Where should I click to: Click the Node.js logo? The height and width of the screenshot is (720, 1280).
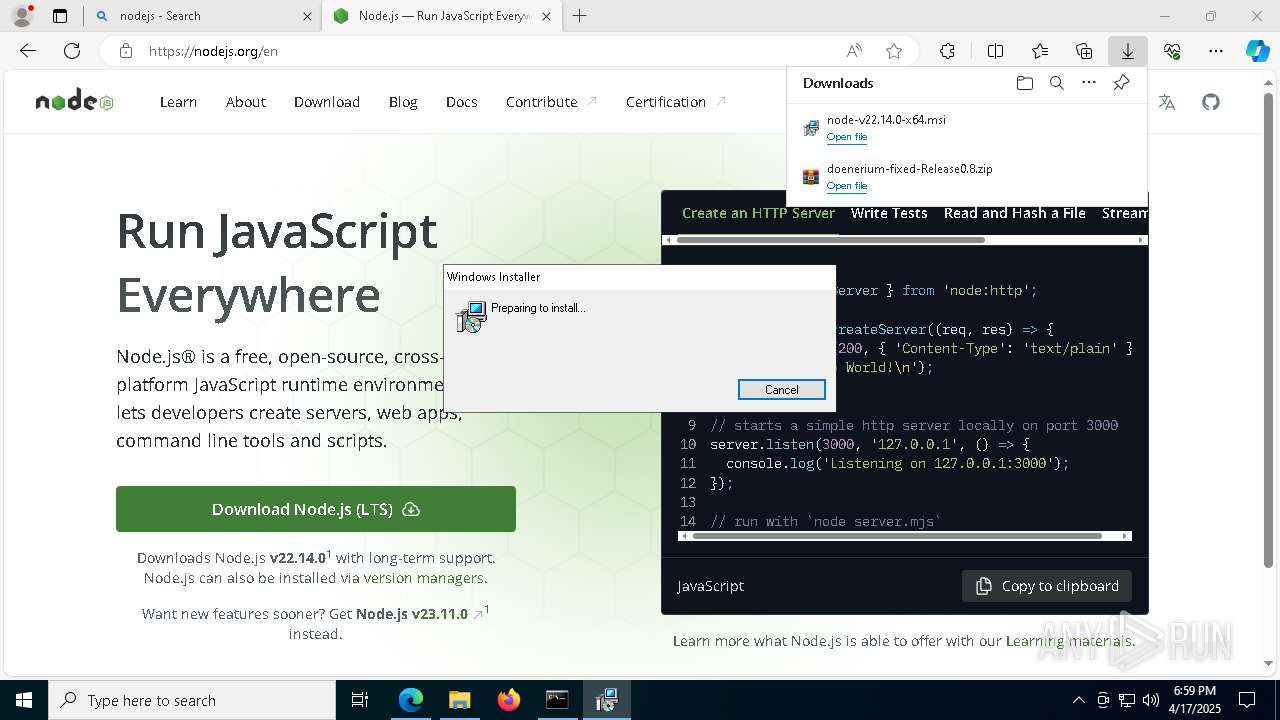[x=75, y=101]
